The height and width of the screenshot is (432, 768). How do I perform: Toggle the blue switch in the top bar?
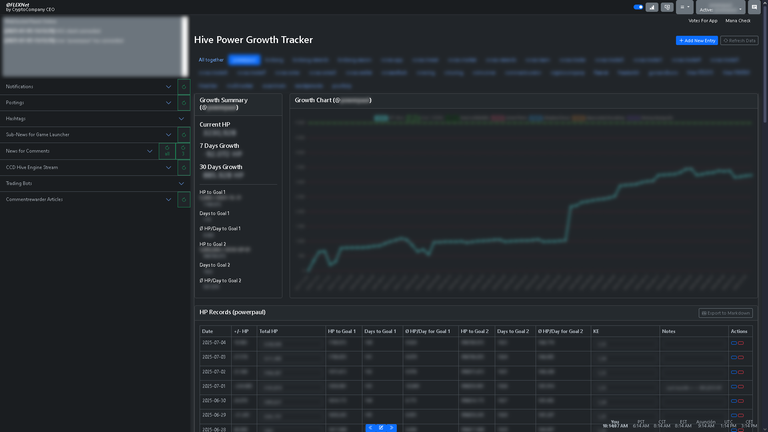point(638,7)
